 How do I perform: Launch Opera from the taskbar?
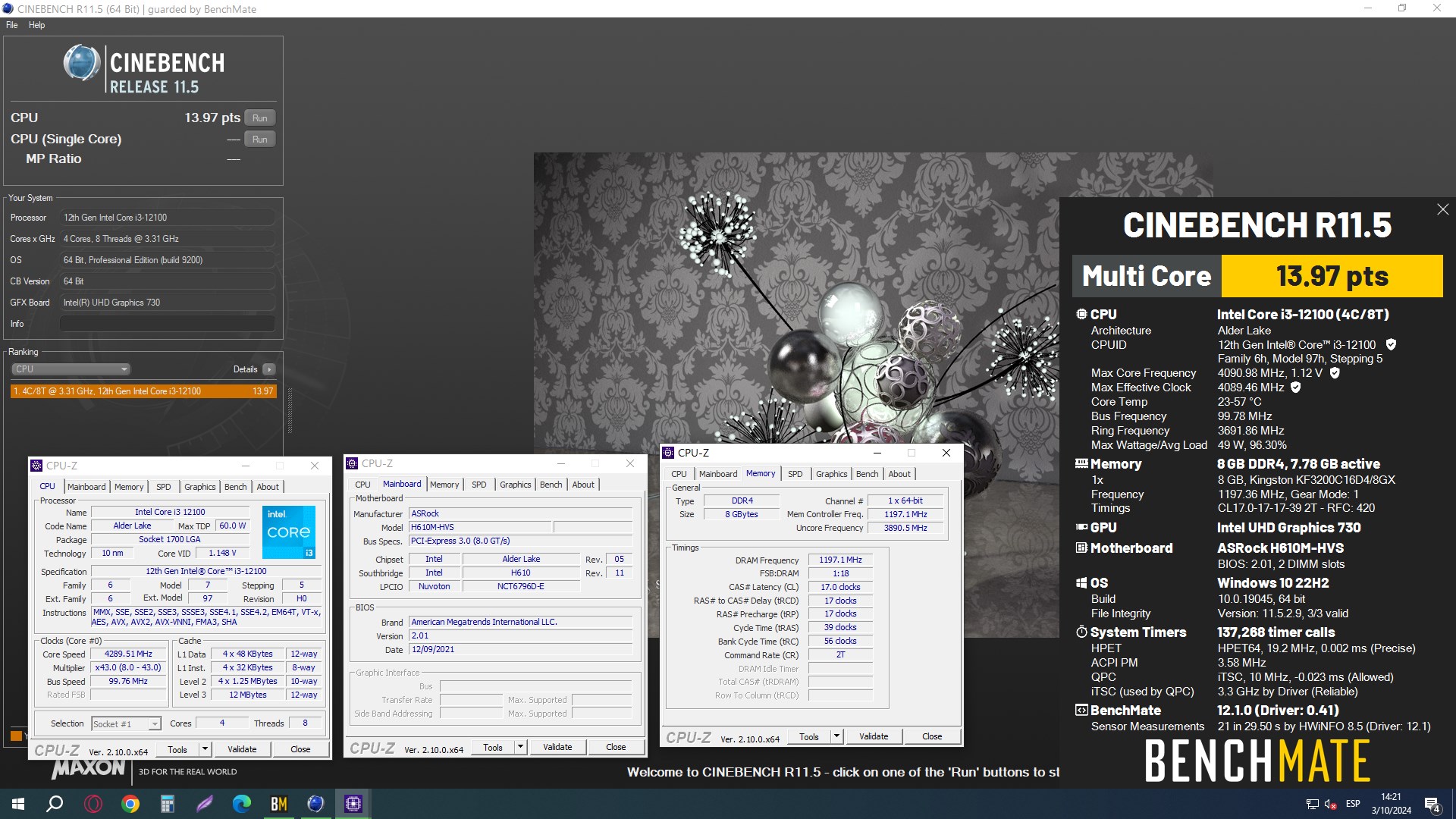pyautogui.click(x=93, y=804)
